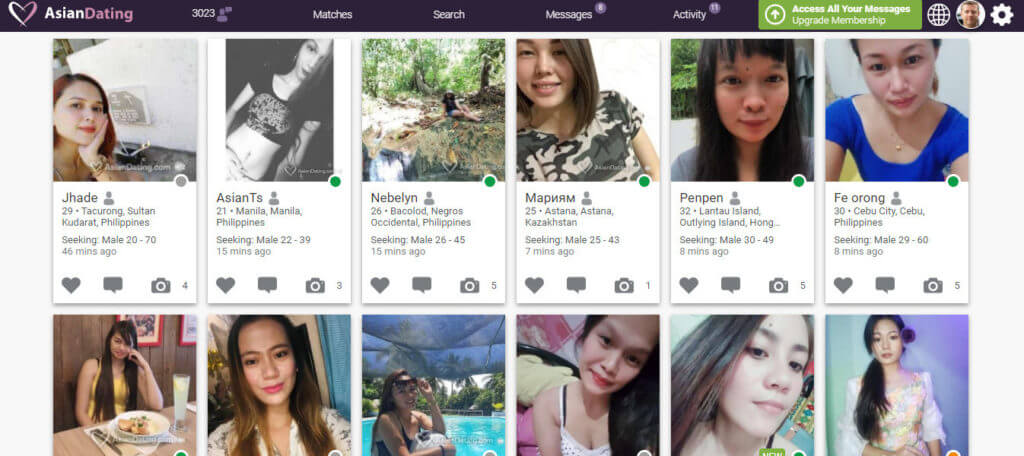This screenshot has width=1024, height=456.
Task: Open Fe orong's profile photo
Action: coord(897,110)
